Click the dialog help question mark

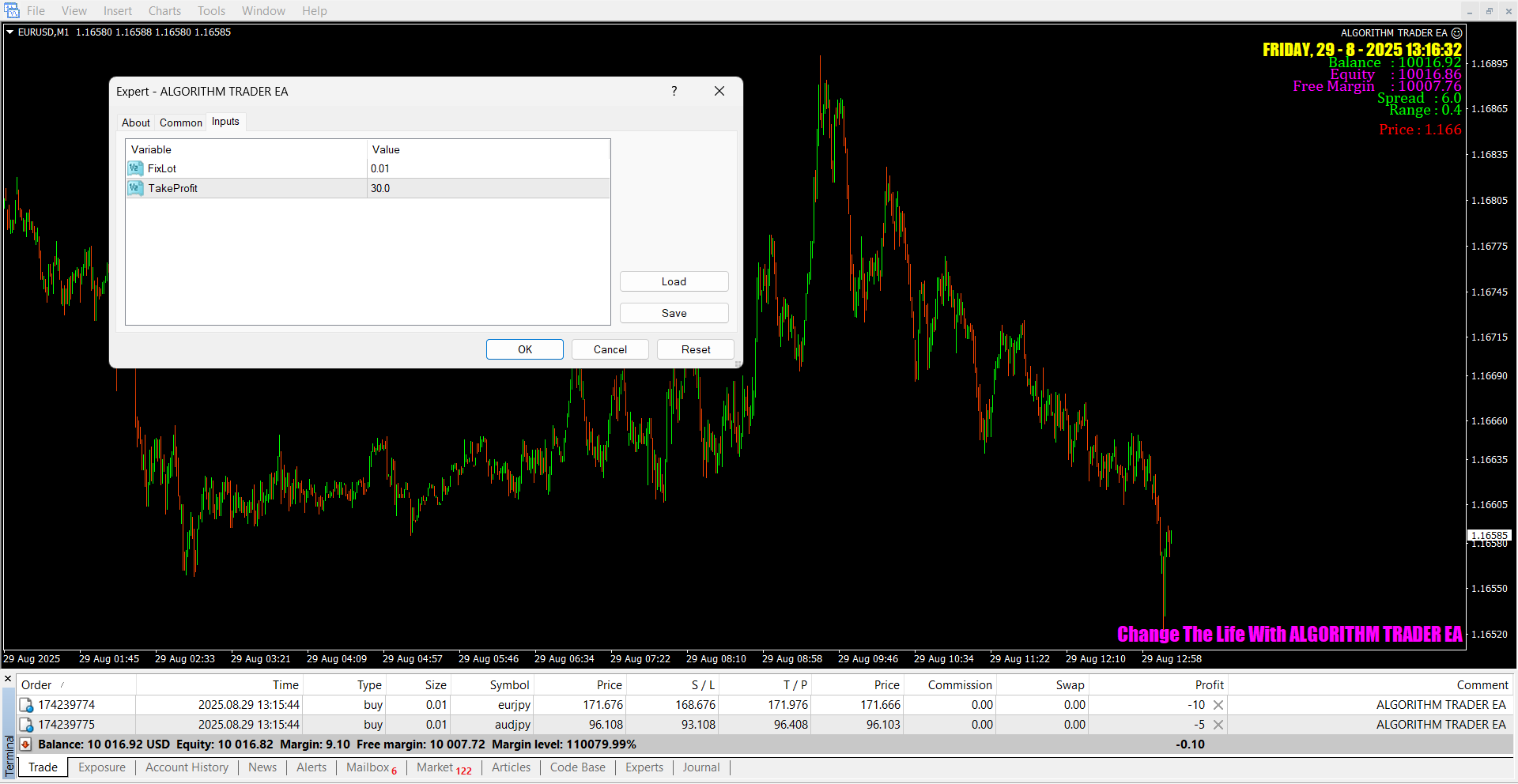coord(674,92)
